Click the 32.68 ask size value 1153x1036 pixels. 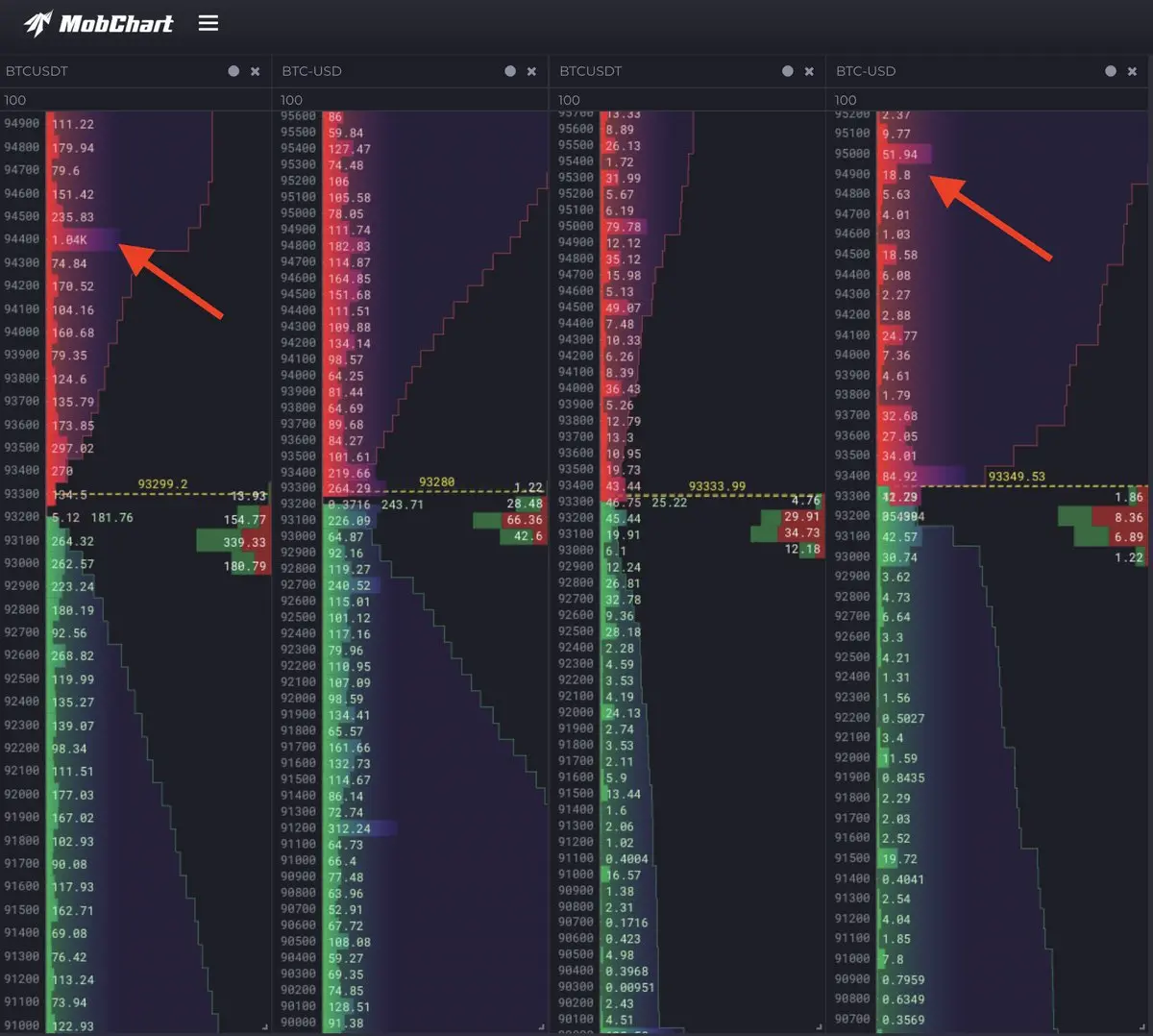(899, 416)
